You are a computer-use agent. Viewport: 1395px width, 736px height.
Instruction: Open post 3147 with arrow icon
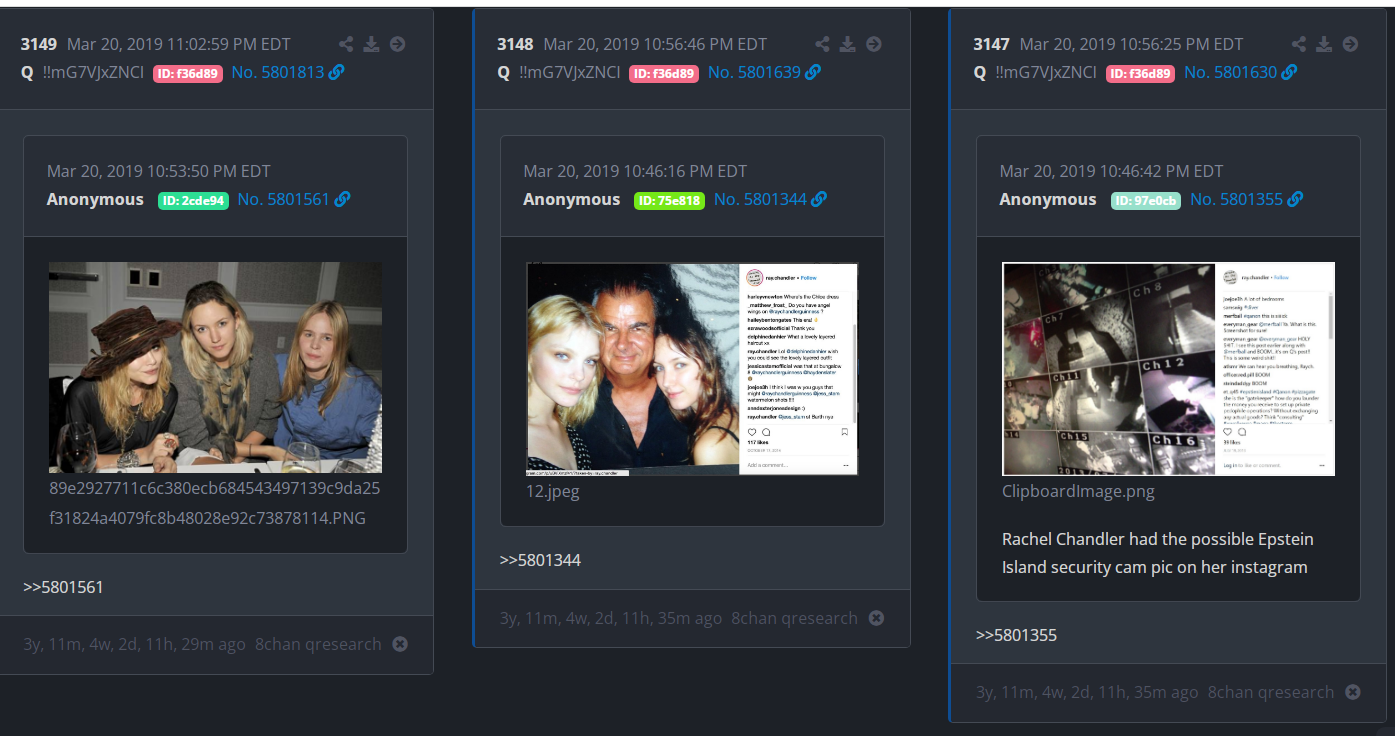pyautogui.click(x=1350, y=44)
